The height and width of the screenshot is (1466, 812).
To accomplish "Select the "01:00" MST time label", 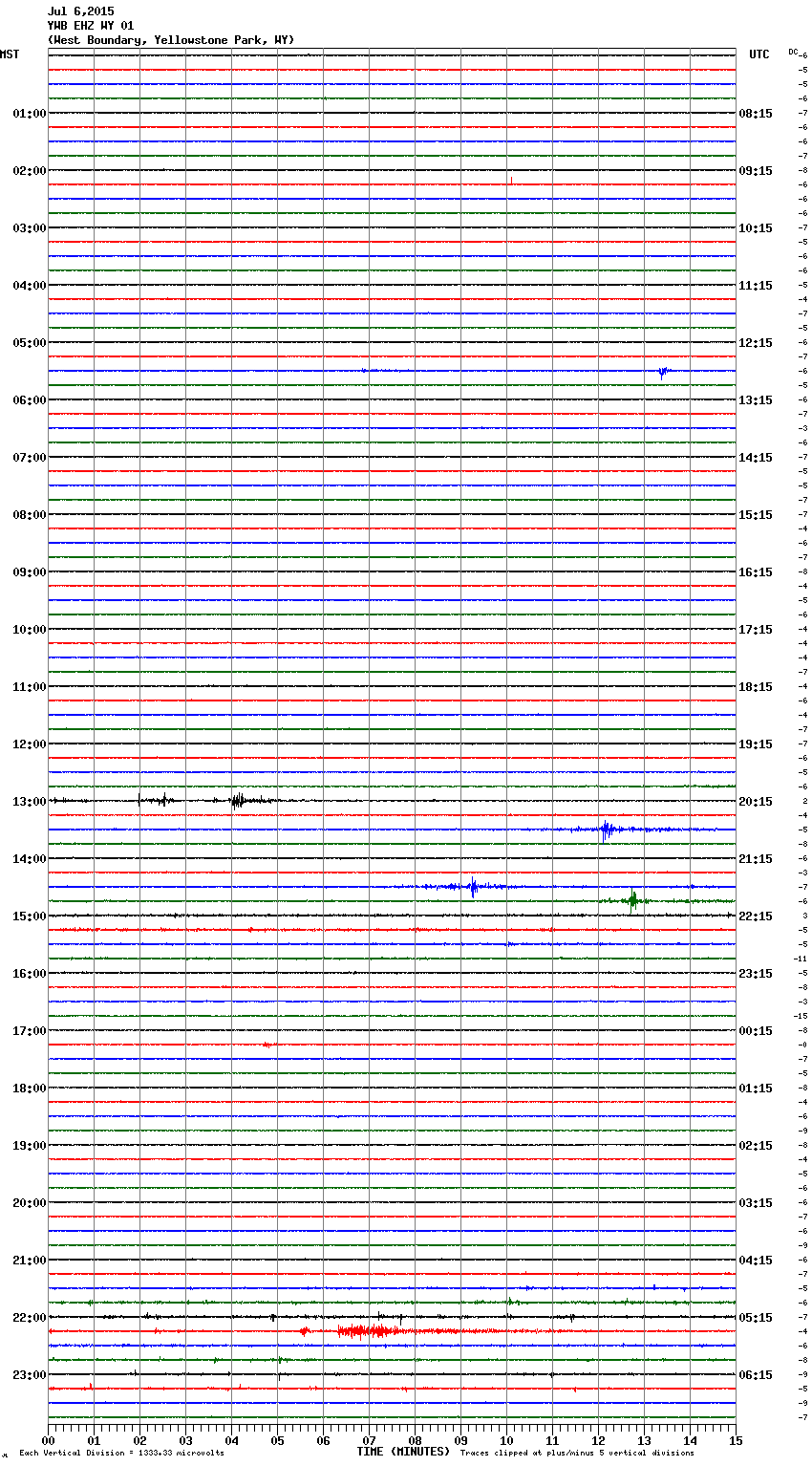I will click(30, 114).
